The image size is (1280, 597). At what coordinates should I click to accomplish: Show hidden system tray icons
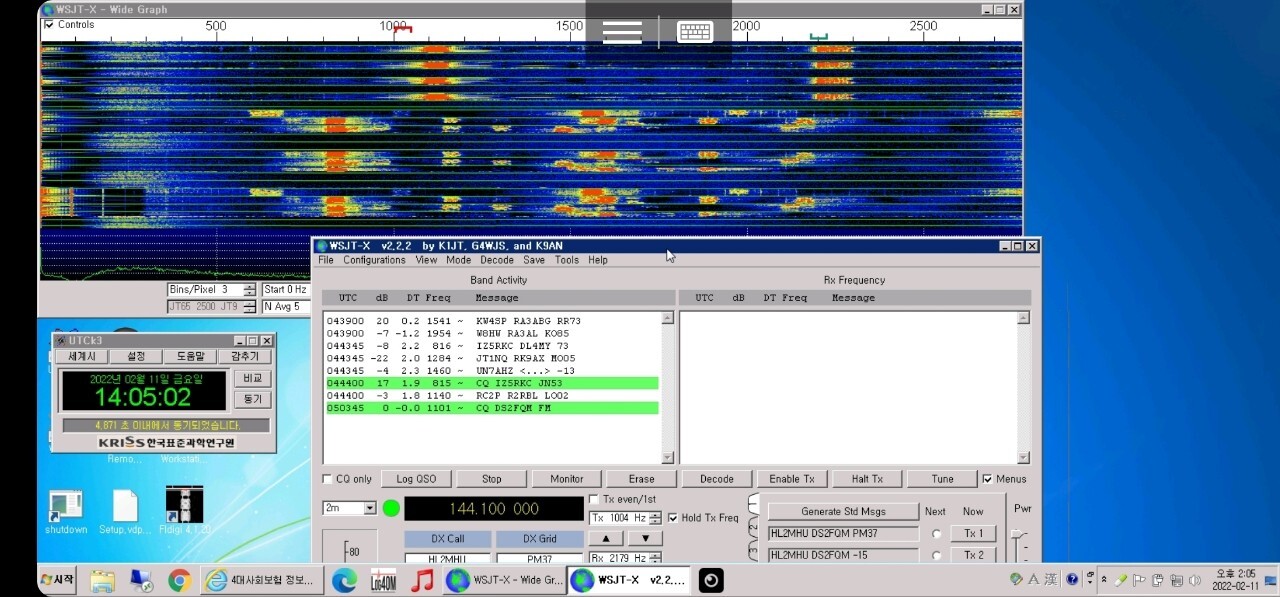(x=1104, y=579)
